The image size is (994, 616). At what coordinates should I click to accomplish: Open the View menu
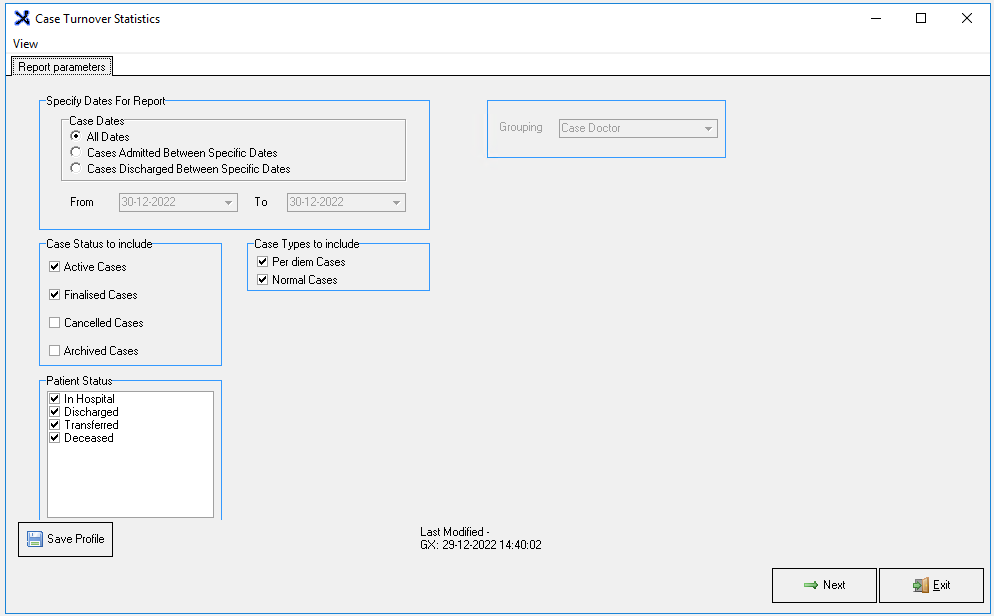click(25, 44)
